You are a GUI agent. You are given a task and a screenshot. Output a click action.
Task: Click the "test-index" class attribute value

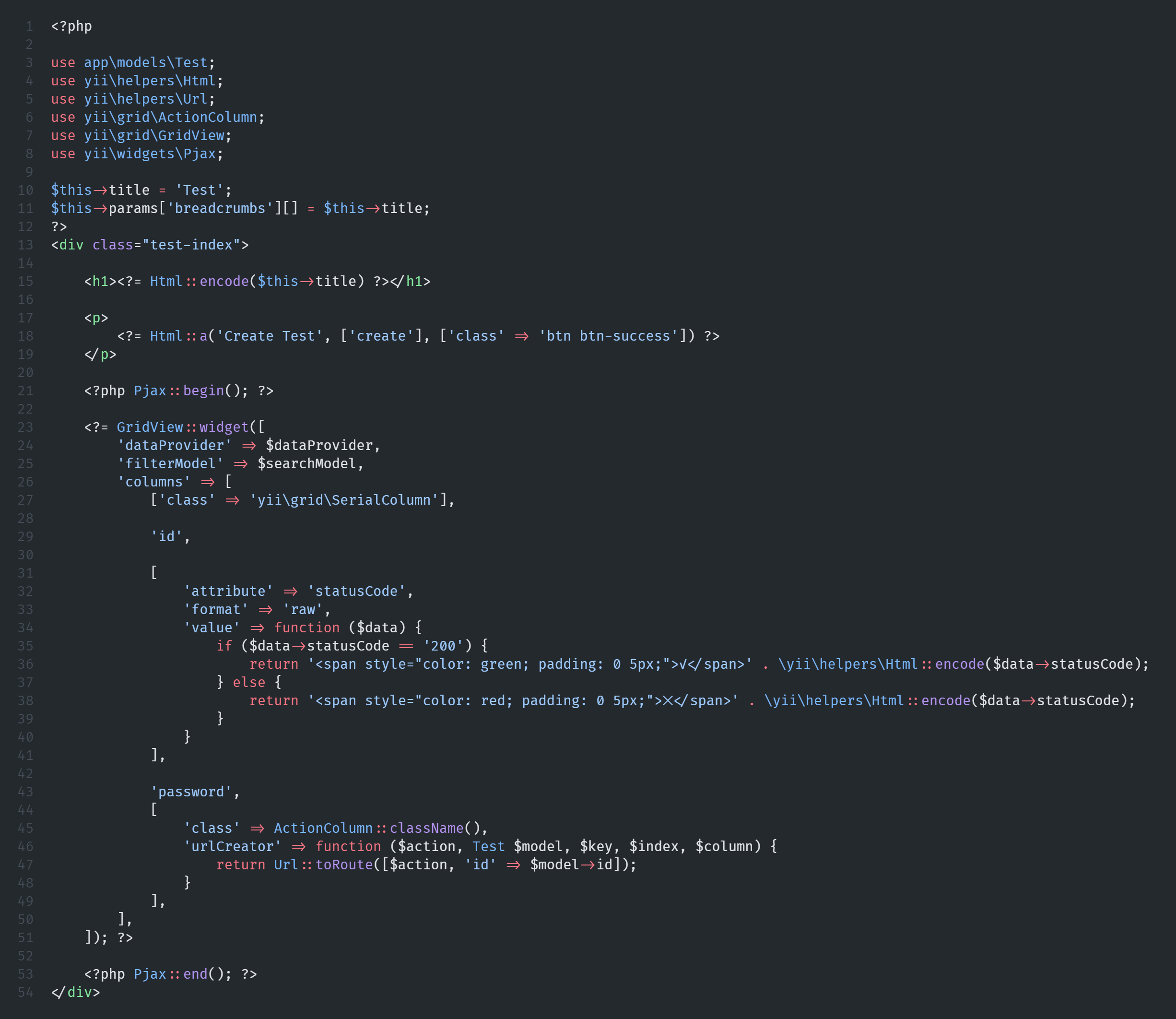click(x=191, y=245)
